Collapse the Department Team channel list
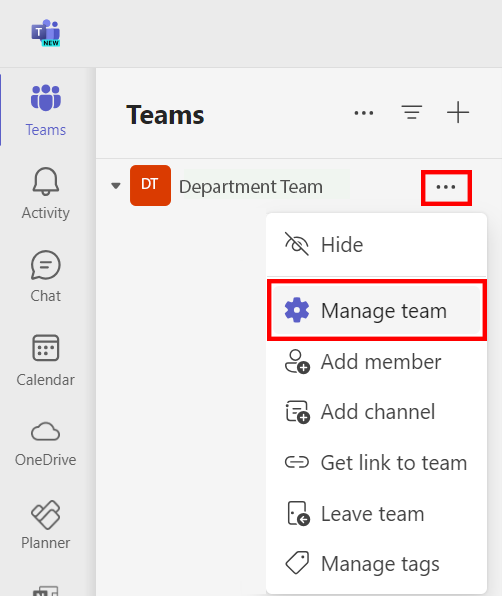The height and width of the screenshot is (596, 502). coord(116,186)
